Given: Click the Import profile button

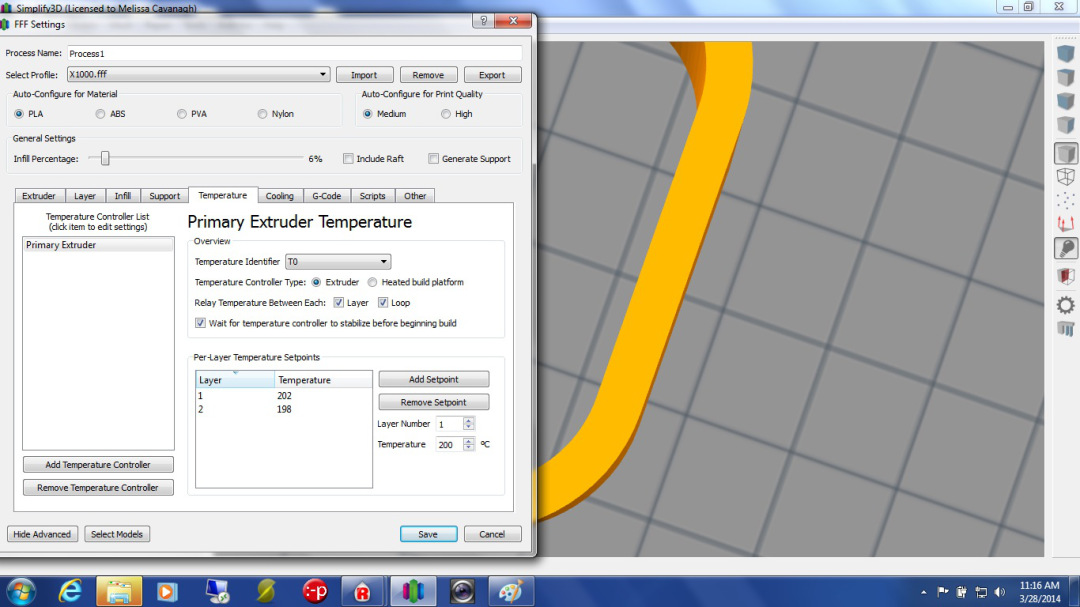Looking at the screenshot, I should click(364, 74).
